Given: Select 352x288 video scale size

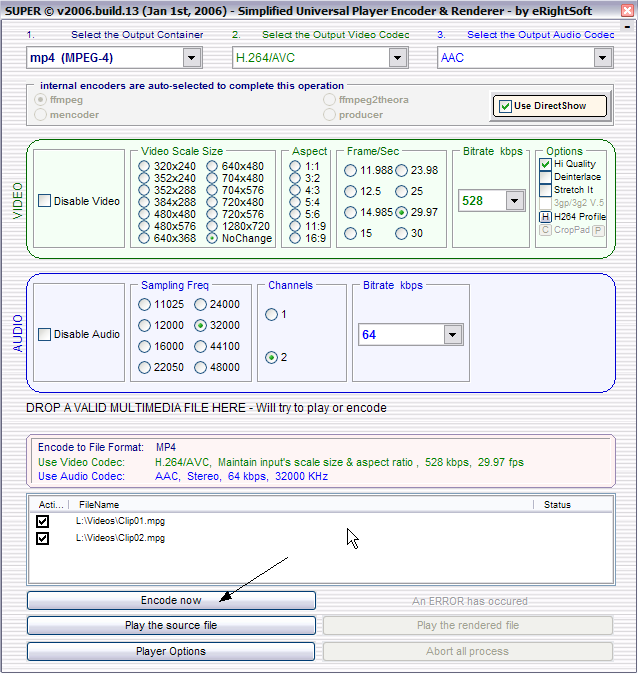Looking at the screenshot, I should coord(144,190).
